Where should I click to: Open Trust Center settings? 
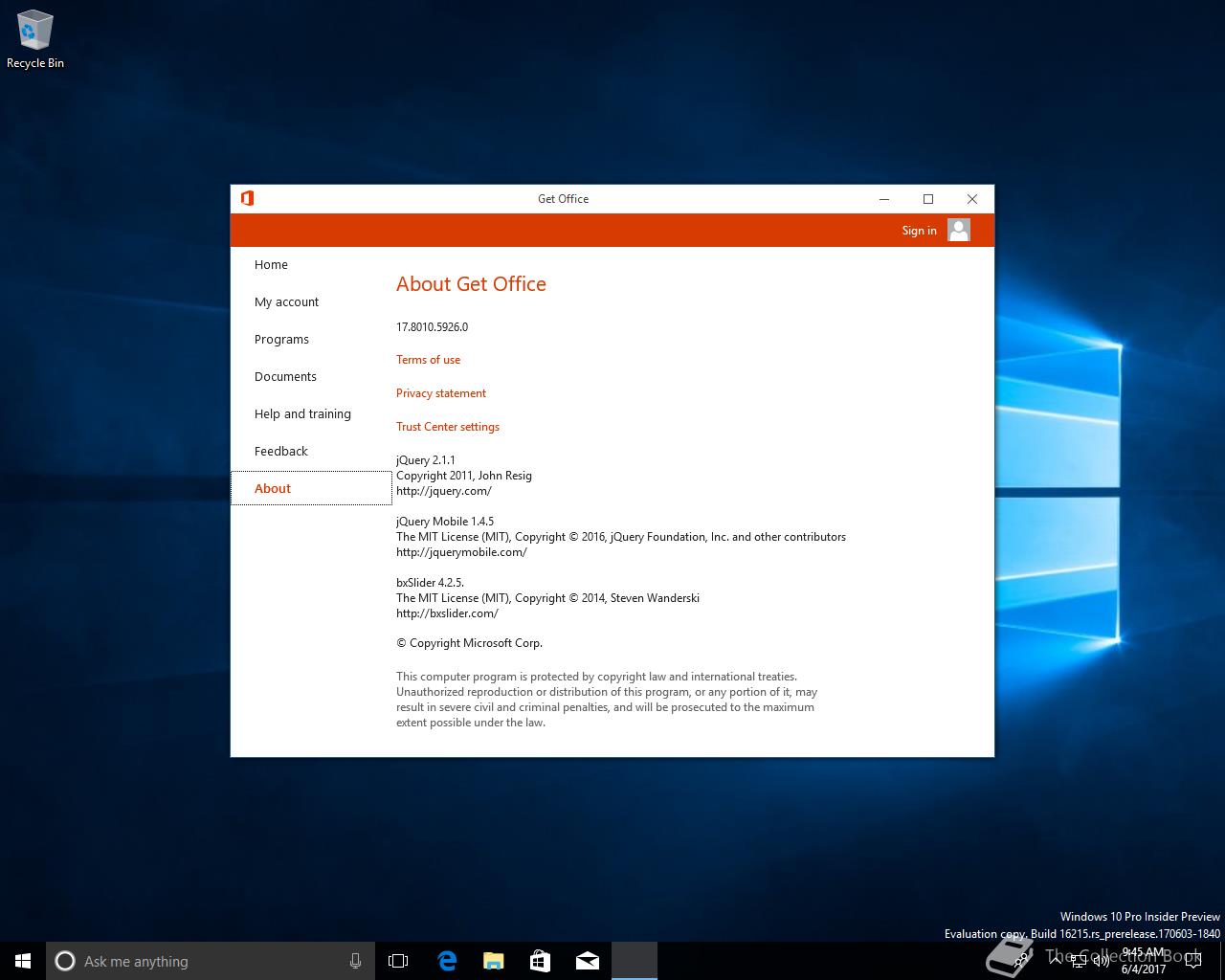point(448,427)
